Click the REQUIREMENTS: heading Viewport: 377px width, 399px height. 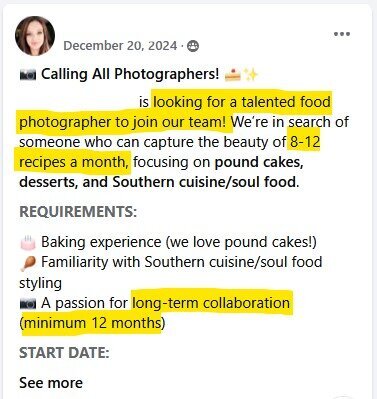point(78,212)
